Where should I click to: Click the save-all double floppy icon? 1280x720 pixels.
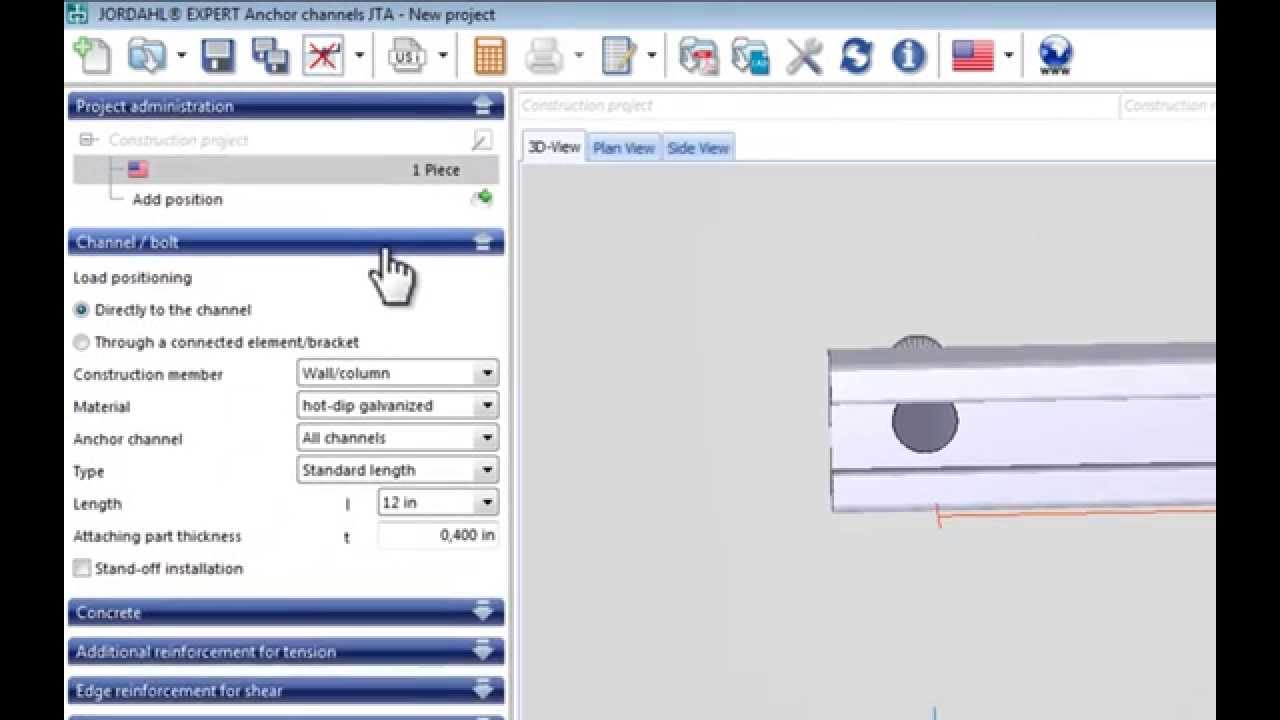pyautogui.click(x=270, y=55)
